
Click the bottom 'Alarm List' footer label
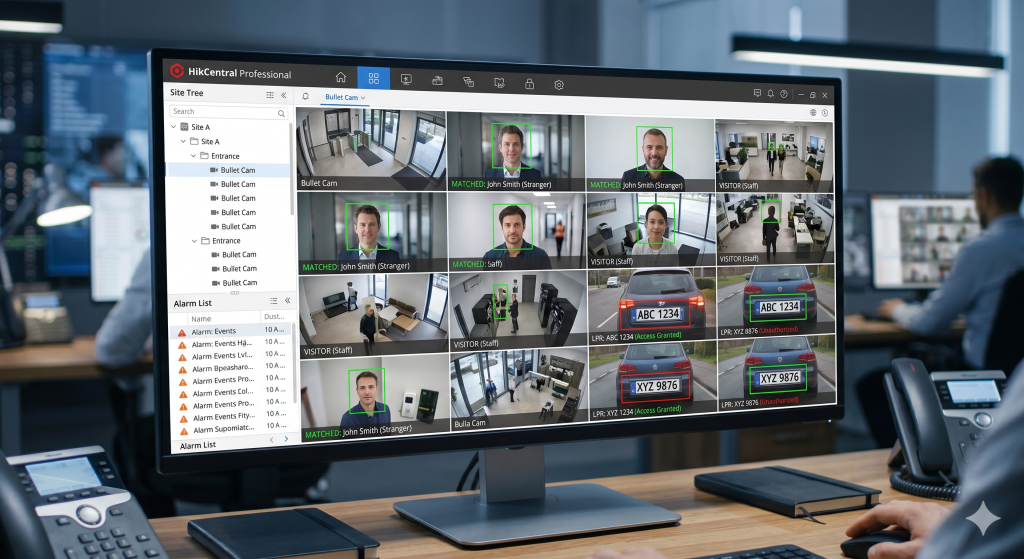tap(198, 445)
